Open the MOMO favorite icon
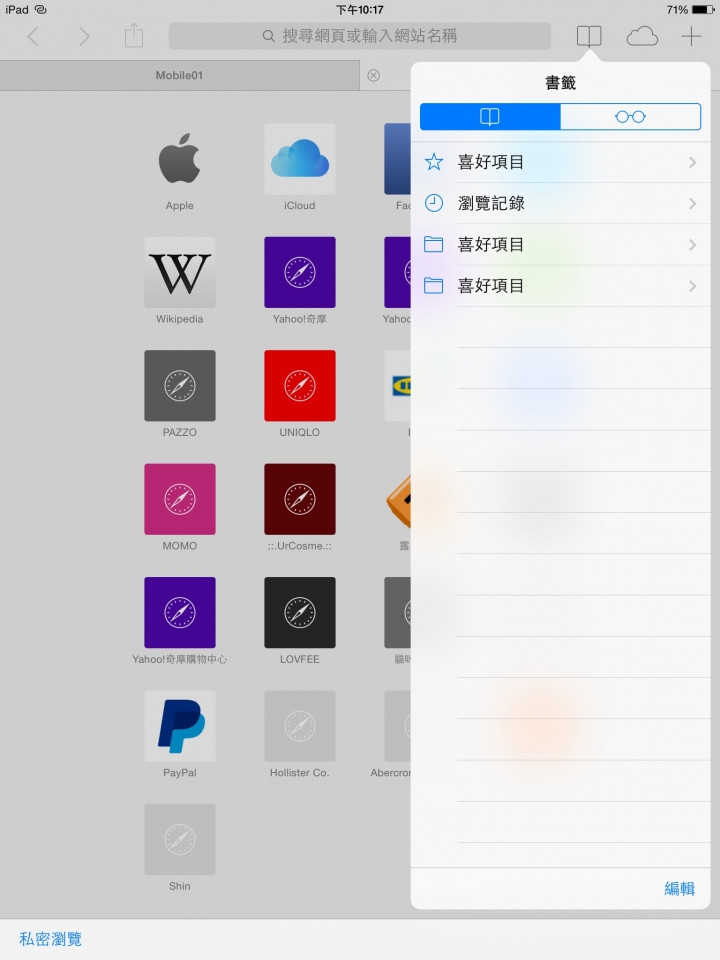Screen dimensions: 720x960 [179, 499]
